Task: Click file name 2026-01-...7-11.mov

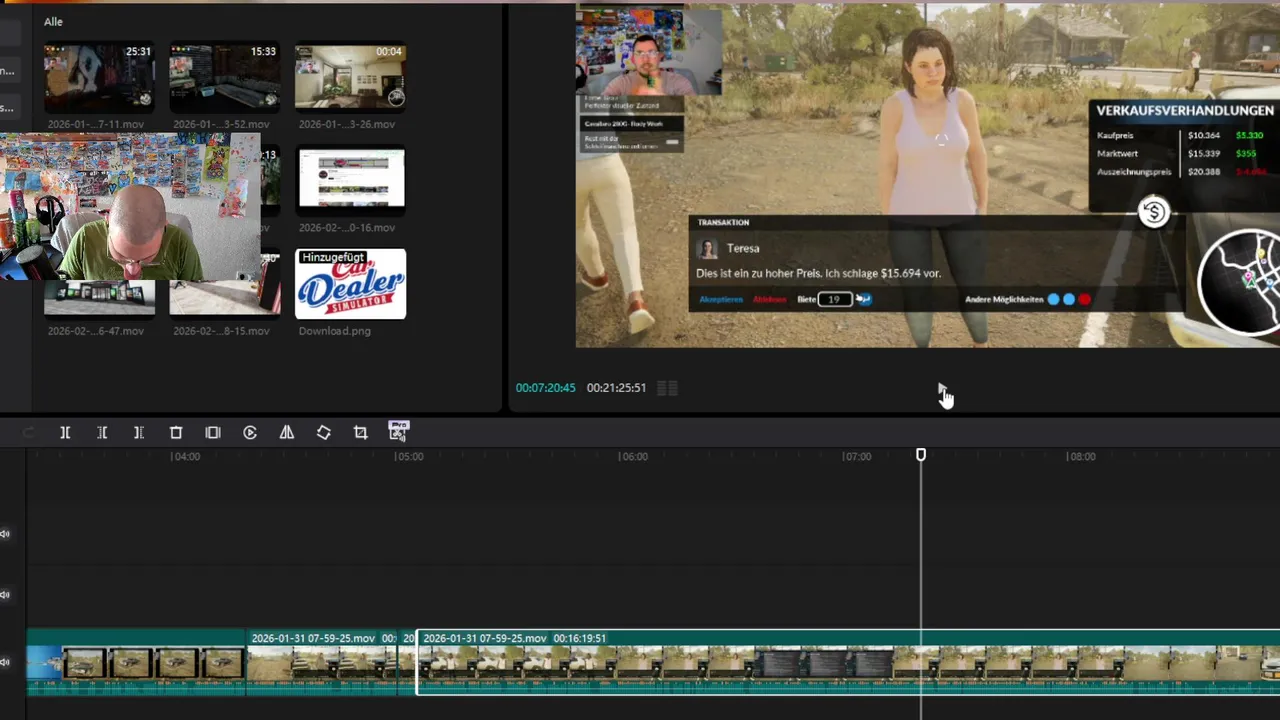Action: pyautogui.click(x=96, y=124)
